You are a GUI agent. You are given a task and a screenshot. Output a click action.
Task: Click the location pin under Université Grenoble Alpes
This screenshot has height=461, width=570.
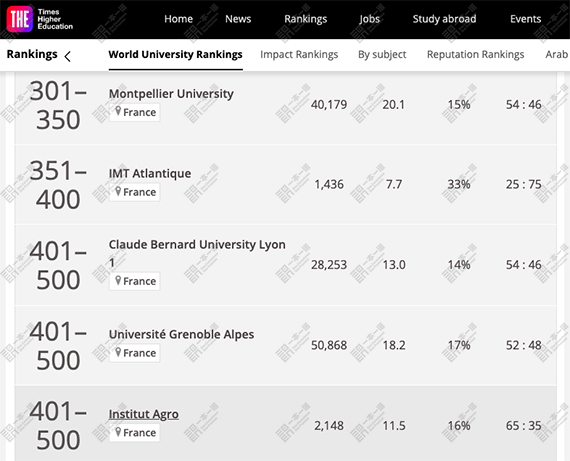[x=118, y=352]
